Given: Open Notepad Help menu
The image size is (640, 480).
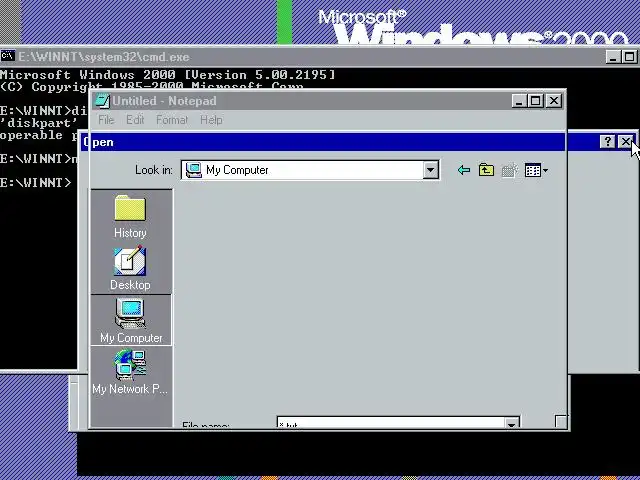Looking at the screenshot, I should [211, 120].
